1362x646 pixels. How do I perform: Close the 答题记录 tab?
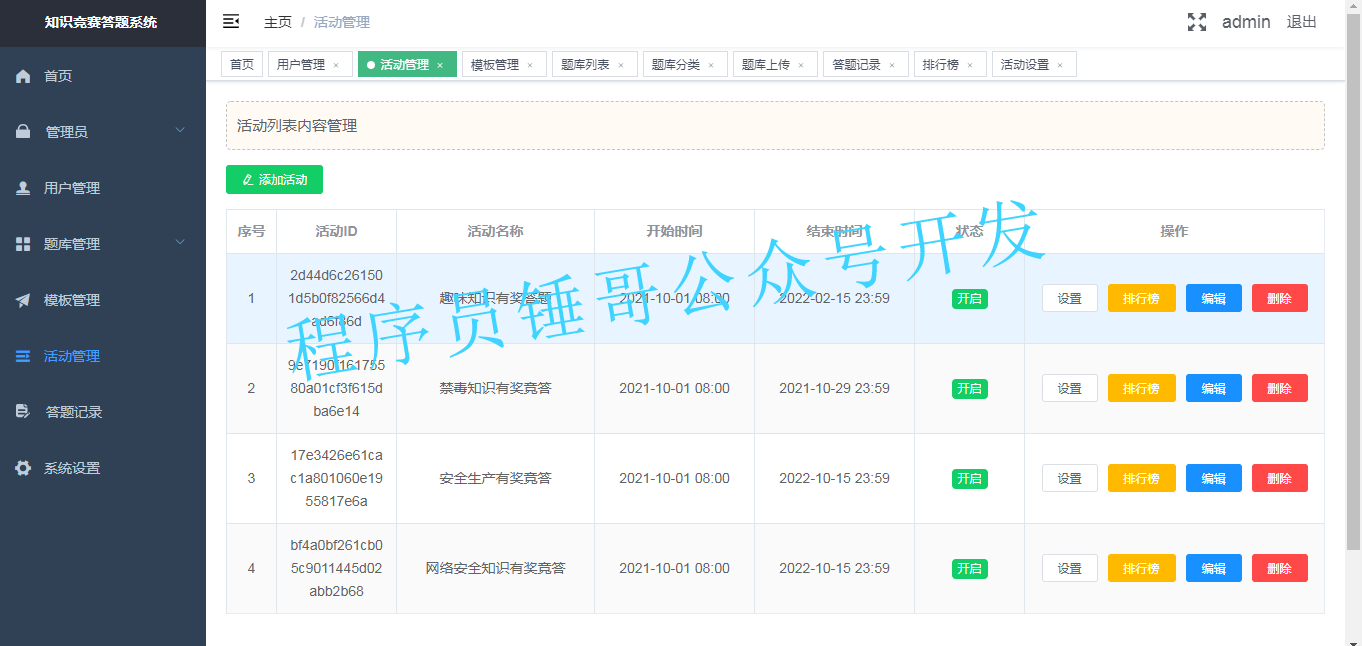pyautogui.click(x=892, y=65)
